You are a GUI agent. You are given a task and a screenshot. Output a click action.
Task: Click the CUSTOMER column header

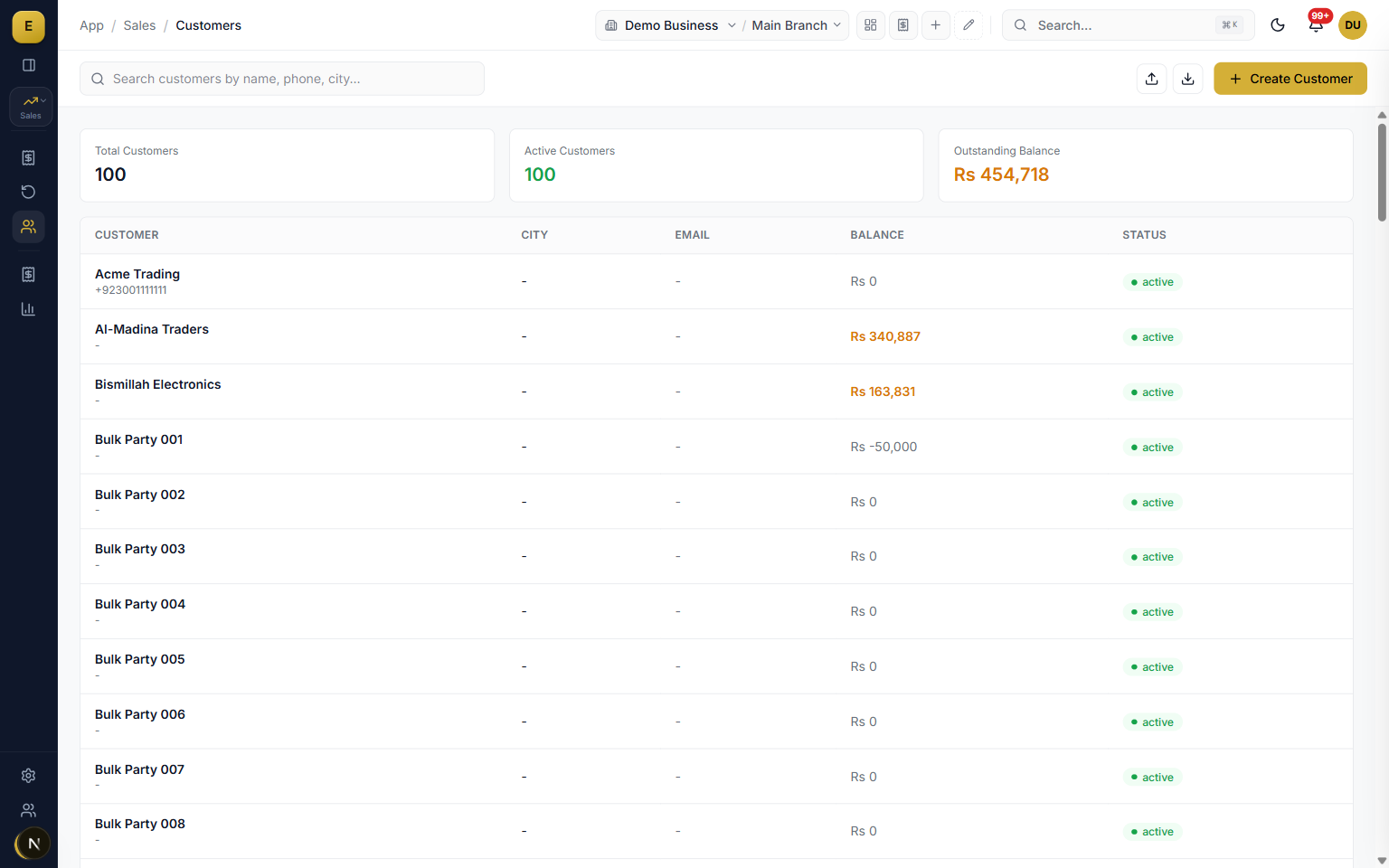[127, 235]
